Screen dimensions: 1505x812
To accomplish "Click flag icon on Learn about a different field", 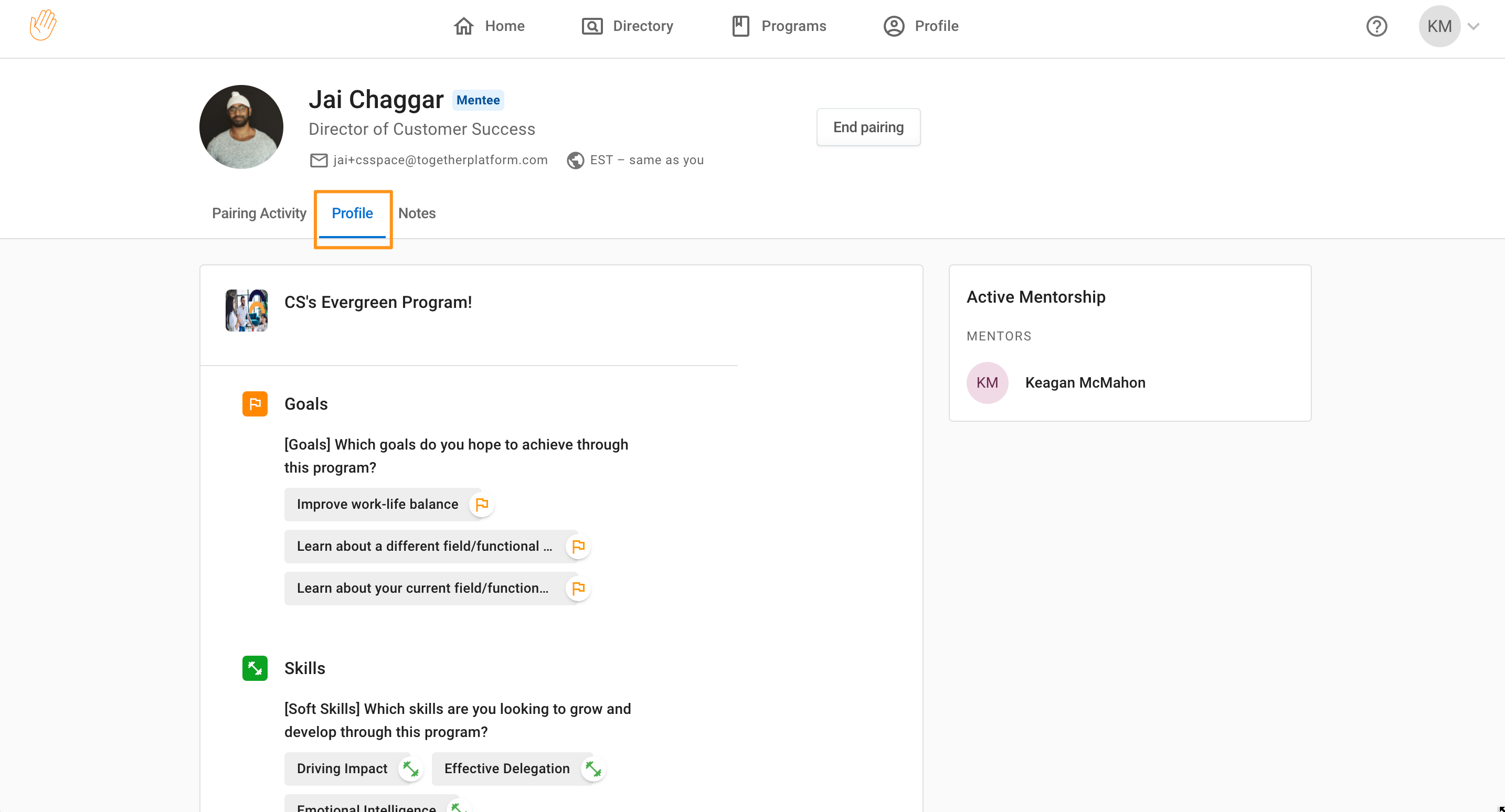I will [x=578, y=546].
